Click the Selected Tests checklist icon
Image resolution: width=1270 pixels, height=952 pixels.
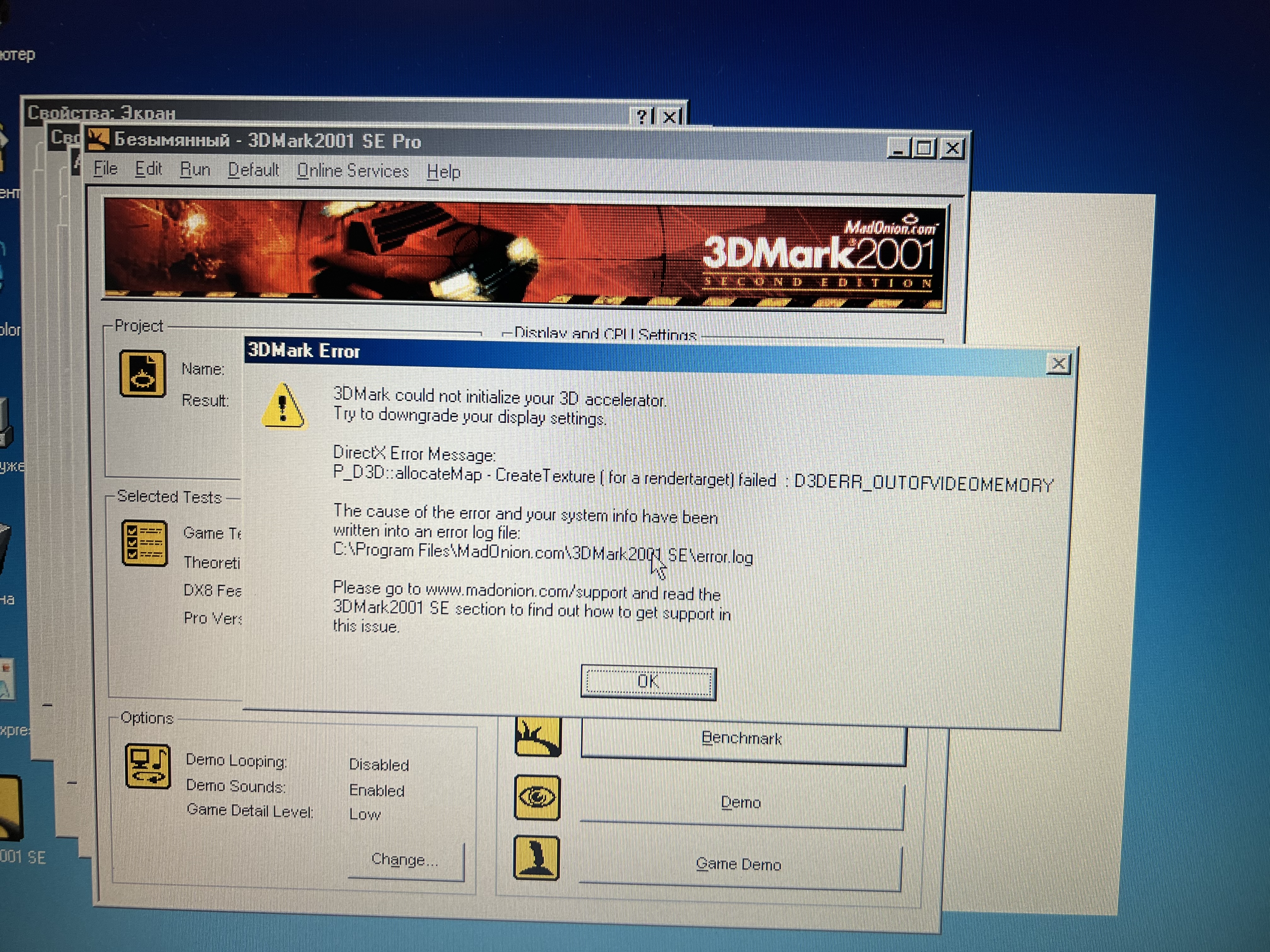click(145, 543)
